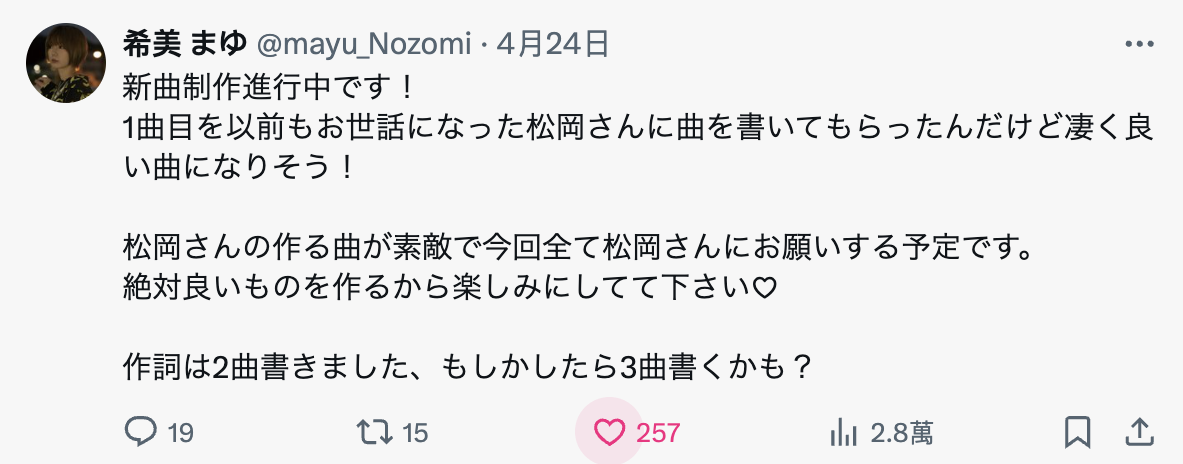
Task: Click the like count 257
Action: [x=658, y=433]
